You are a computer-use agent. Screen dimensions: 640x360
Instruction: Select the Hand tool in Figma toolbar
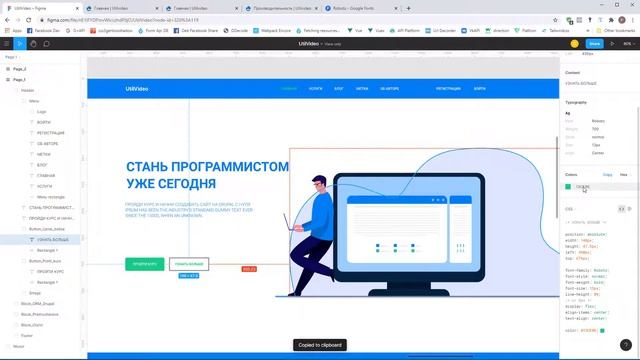33,44
